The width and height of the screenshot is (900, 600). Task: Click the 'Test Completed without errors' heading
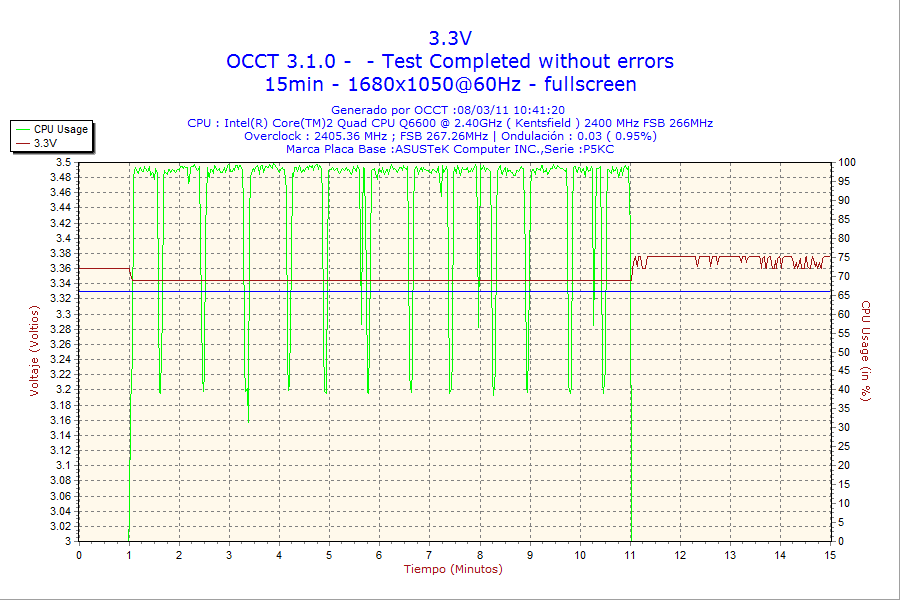[x=520, y=62]
